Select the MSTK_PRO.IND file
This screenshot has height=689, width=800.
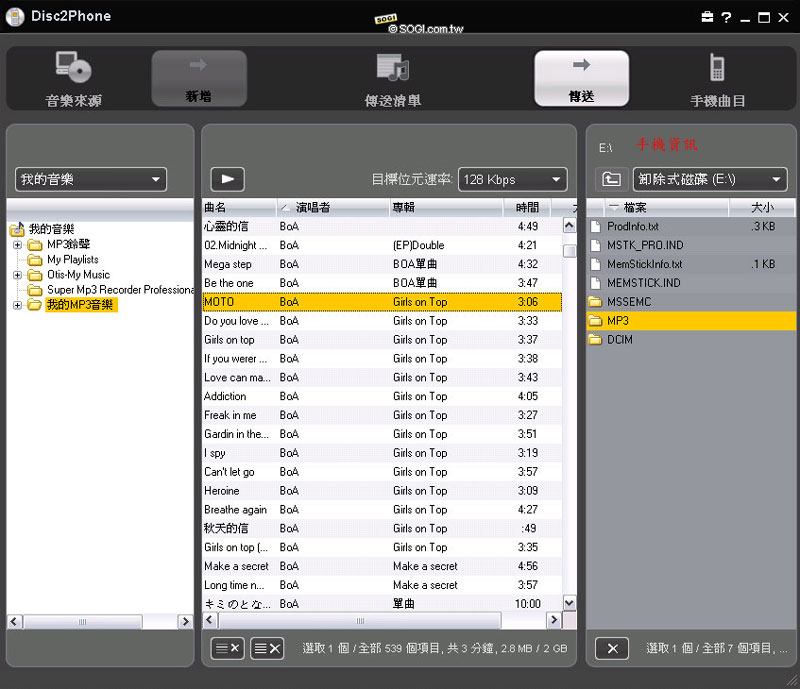point(691,245)
